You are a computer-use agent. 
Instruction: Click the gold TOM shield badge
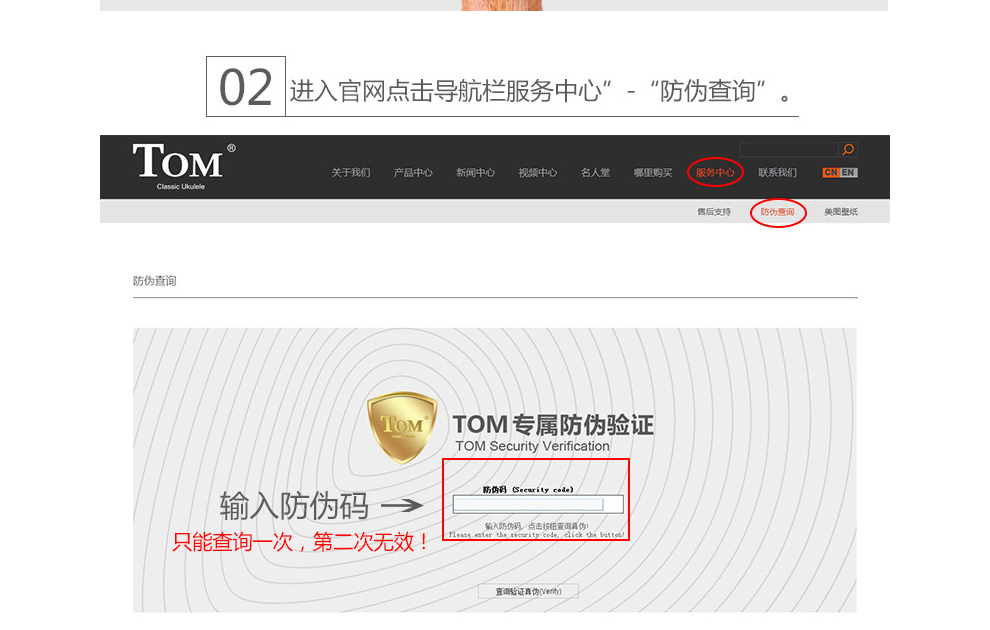point(402,427)
